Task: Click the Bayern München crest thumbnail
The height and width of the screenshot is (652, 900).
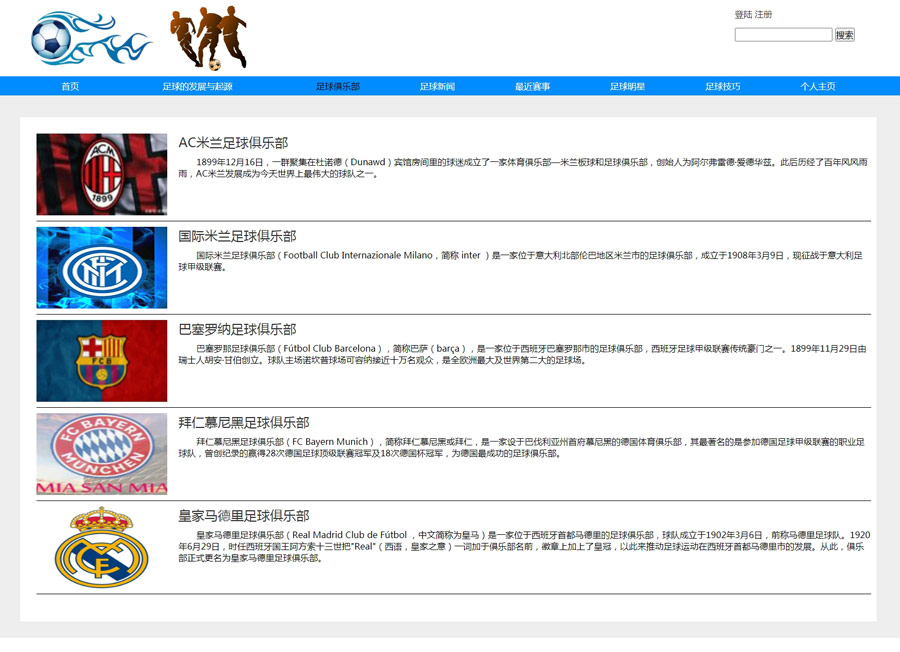Action: 102,454
